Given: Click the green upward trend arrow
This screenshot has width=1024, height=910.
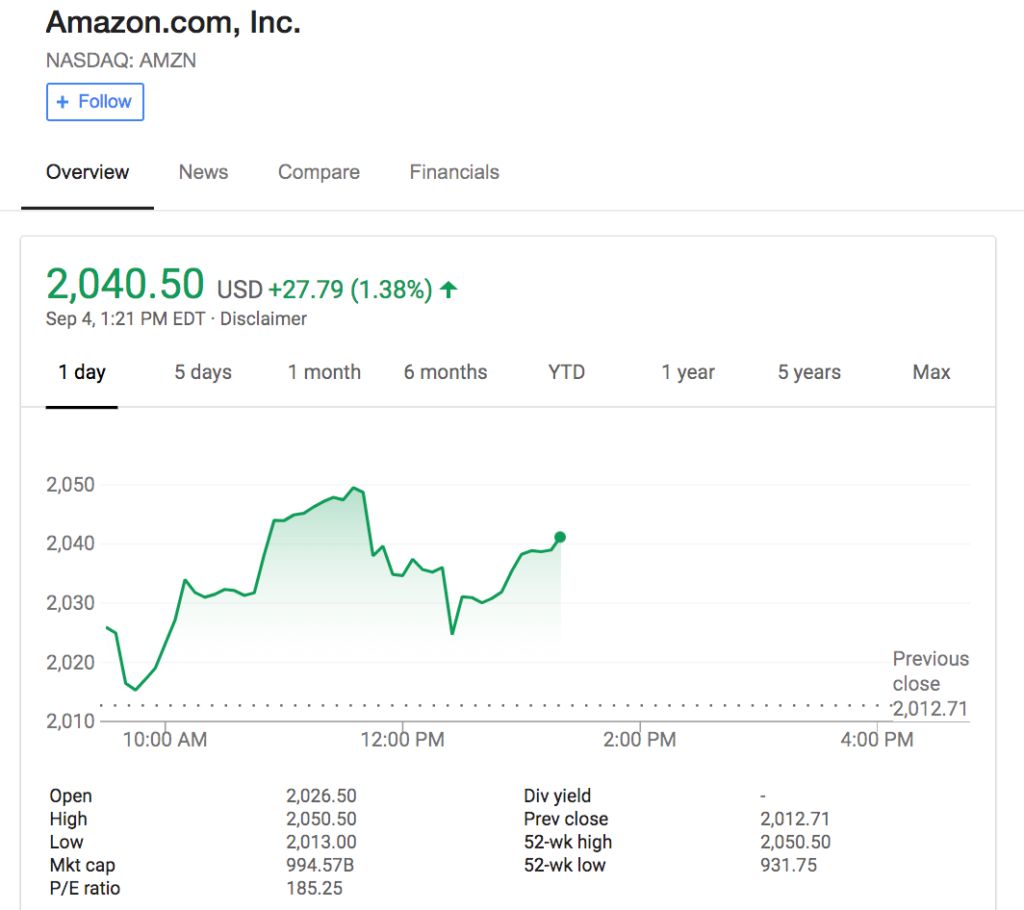Looking at the screenshot, I should (x=448, y=288).
